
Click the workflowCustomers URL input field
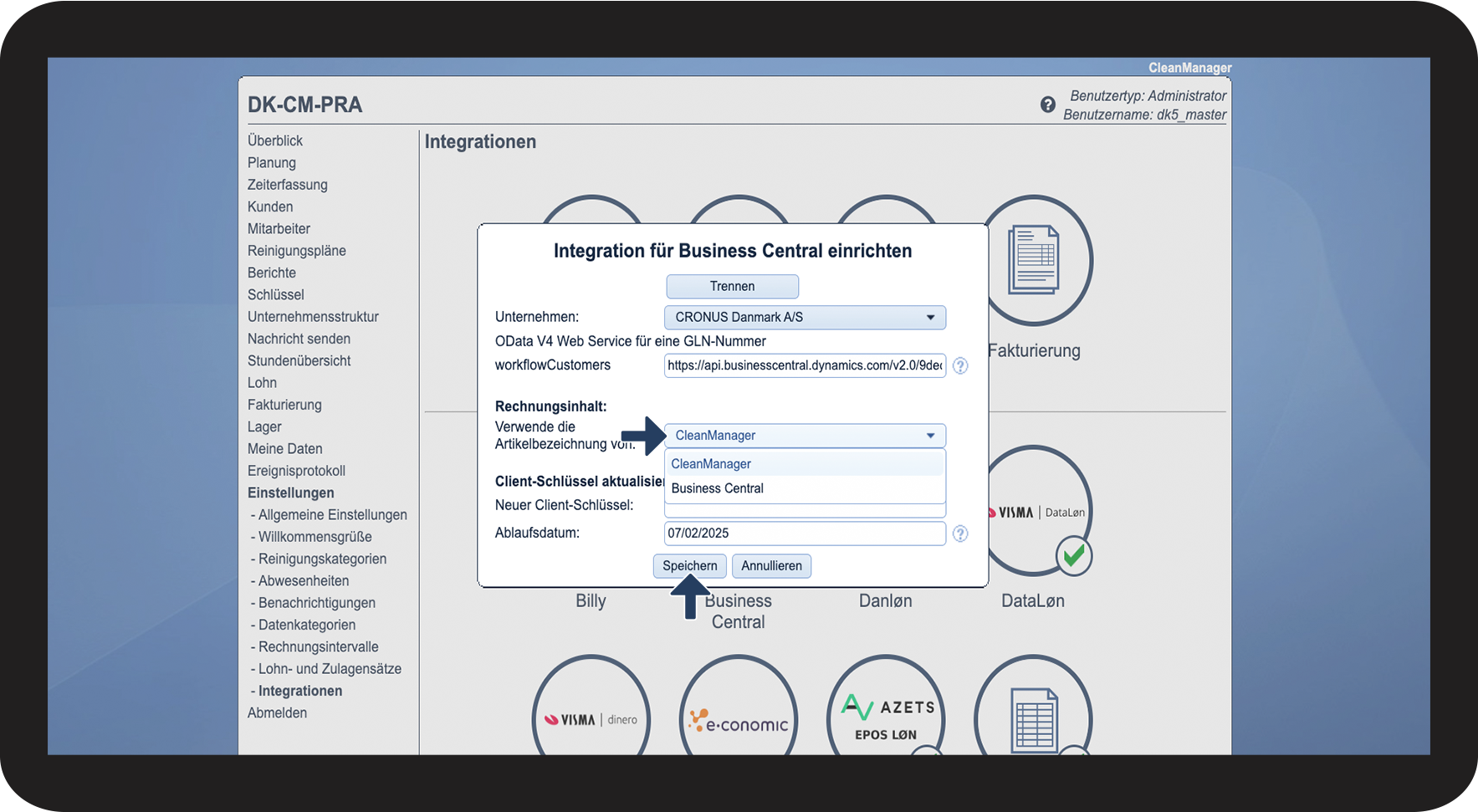805,365
